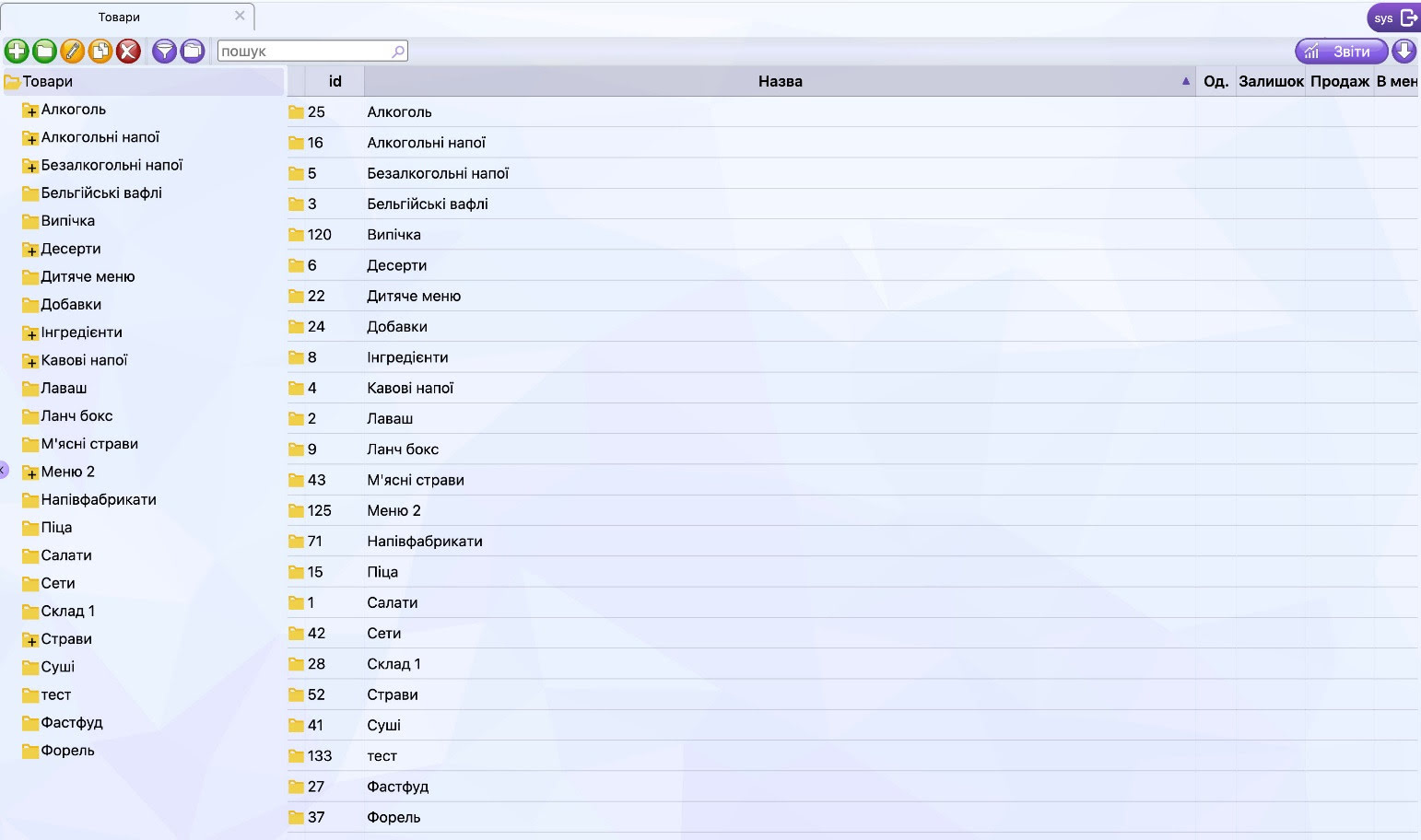This screenshot has height=840, width=1421.
Task: Sort by the Назва column header
Action: [780, 81]
